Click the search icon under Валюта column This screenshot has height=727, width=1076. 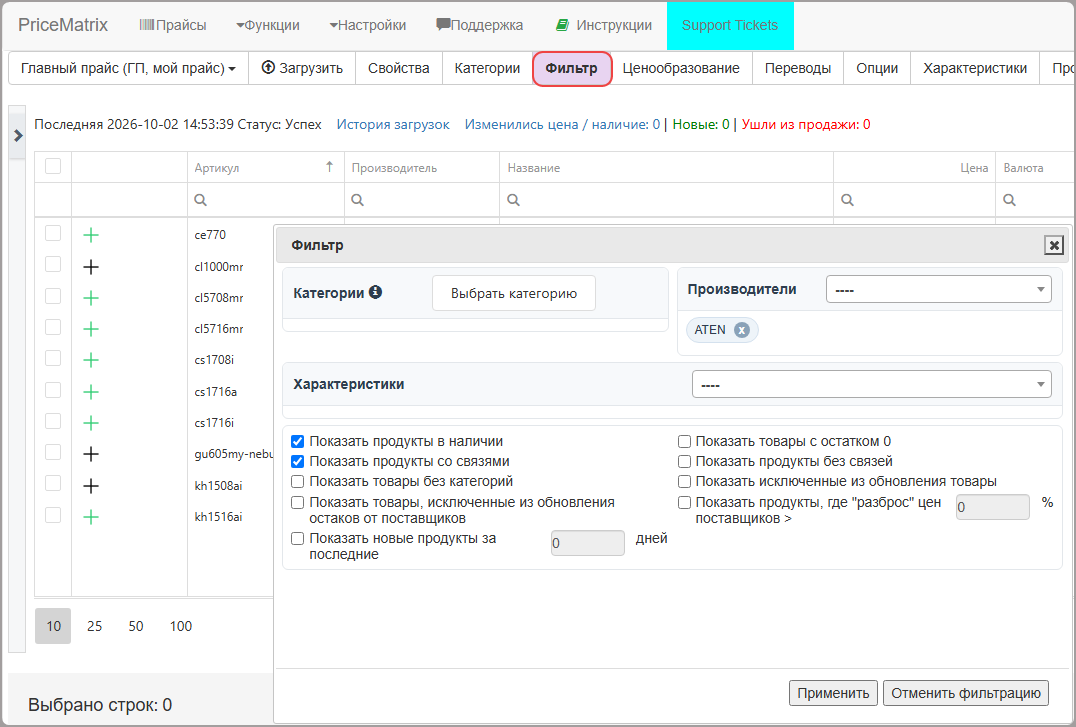click(x=1009, y=200)
